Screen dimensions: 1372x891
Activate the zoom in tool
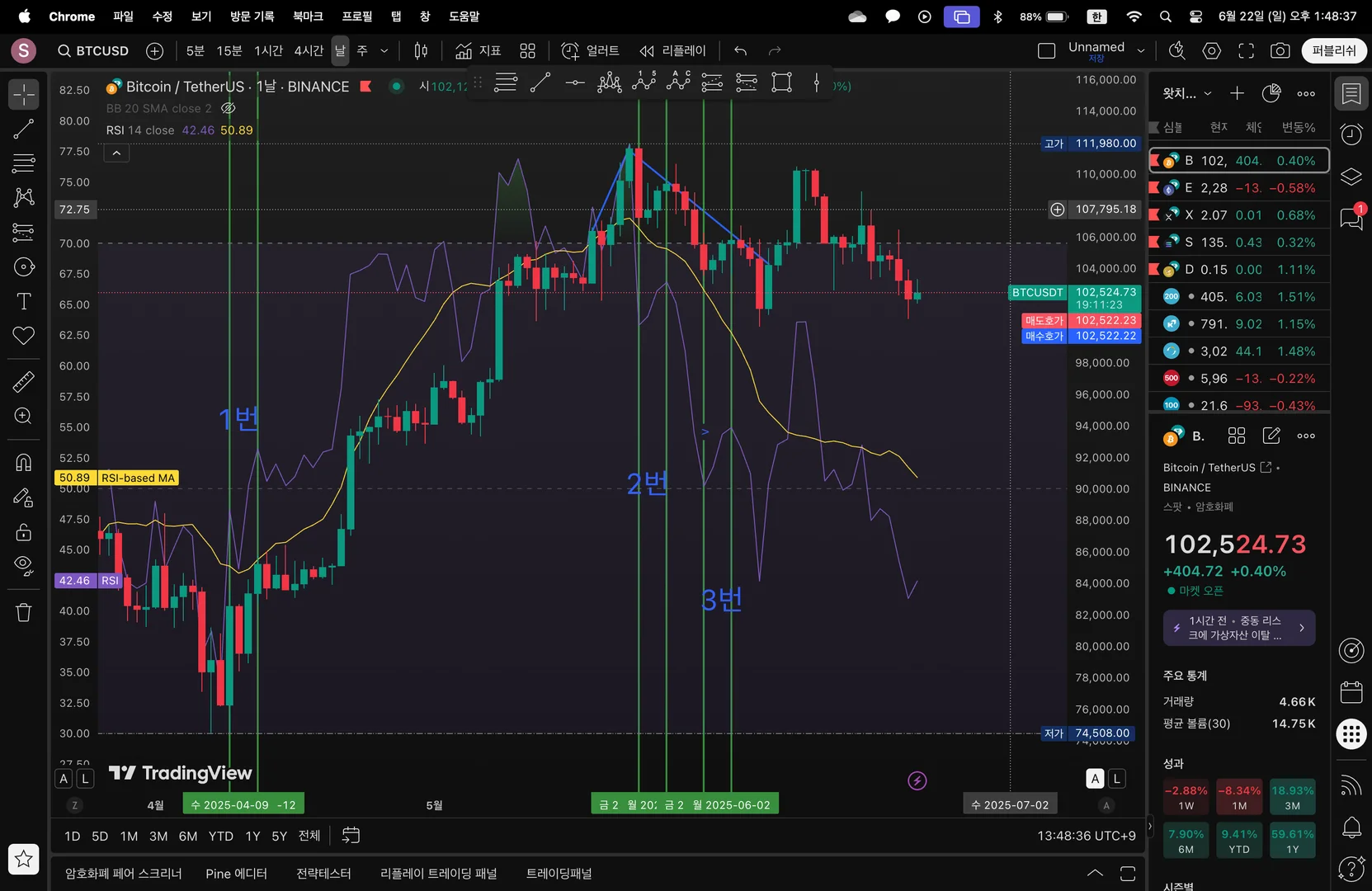(24, 416)
